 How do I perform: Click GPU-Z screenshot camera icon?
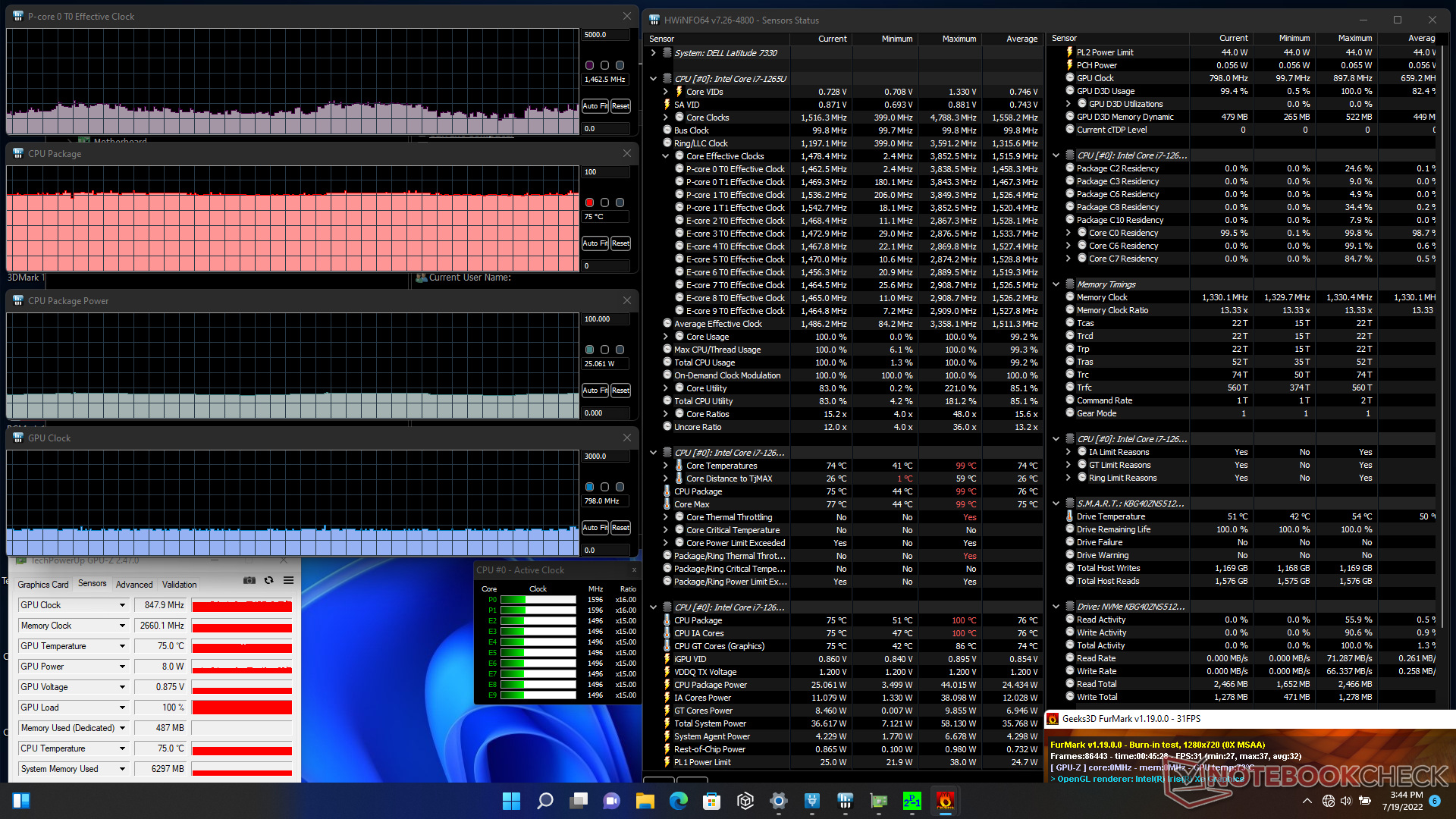pos(249,580)
